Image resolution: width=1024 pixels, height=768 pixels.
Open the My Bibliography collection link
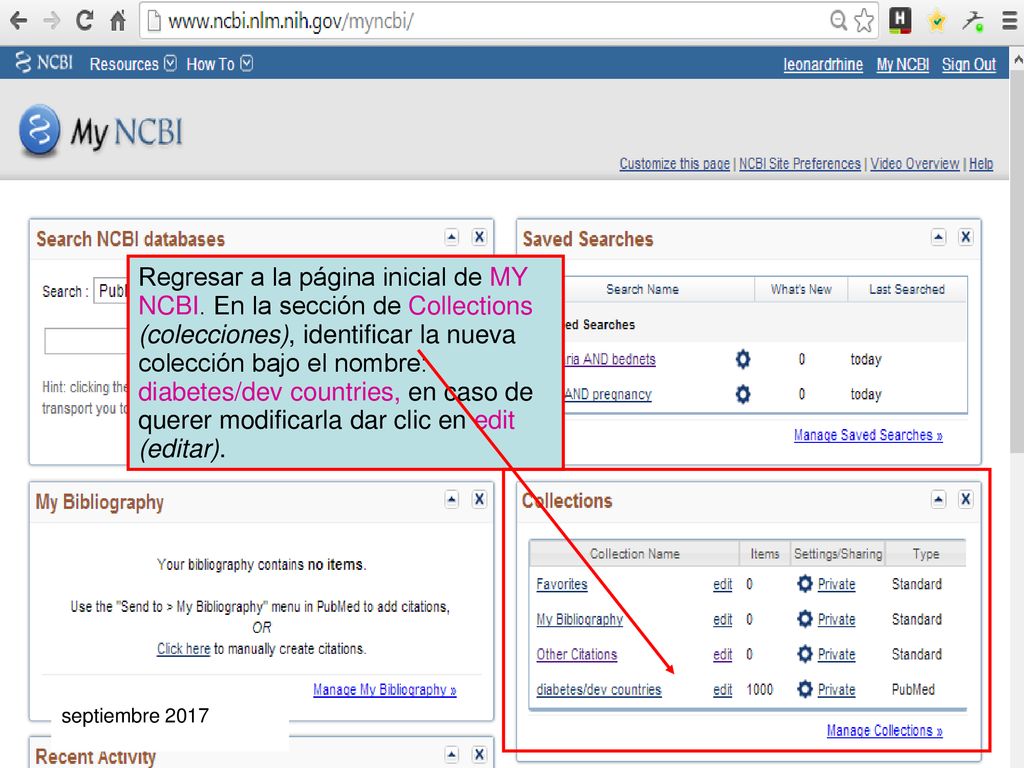coord(579,619)
